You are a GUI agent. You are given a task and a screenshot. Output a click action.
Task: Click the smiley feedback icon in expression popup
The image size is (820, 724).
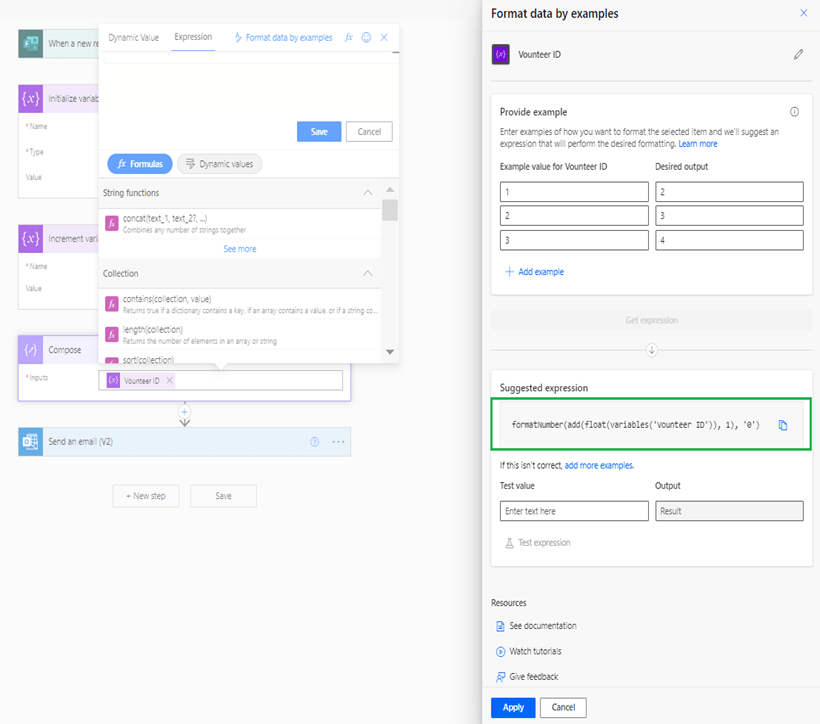366,38
